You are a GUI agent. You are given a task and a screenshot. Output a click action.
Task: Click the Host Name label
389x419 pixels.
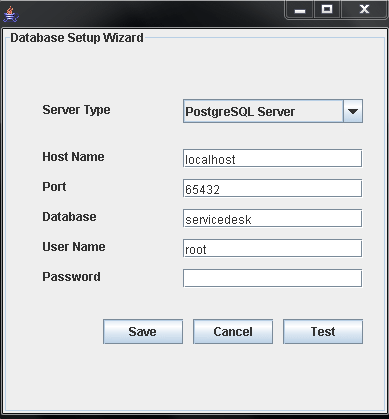[73, 157]
